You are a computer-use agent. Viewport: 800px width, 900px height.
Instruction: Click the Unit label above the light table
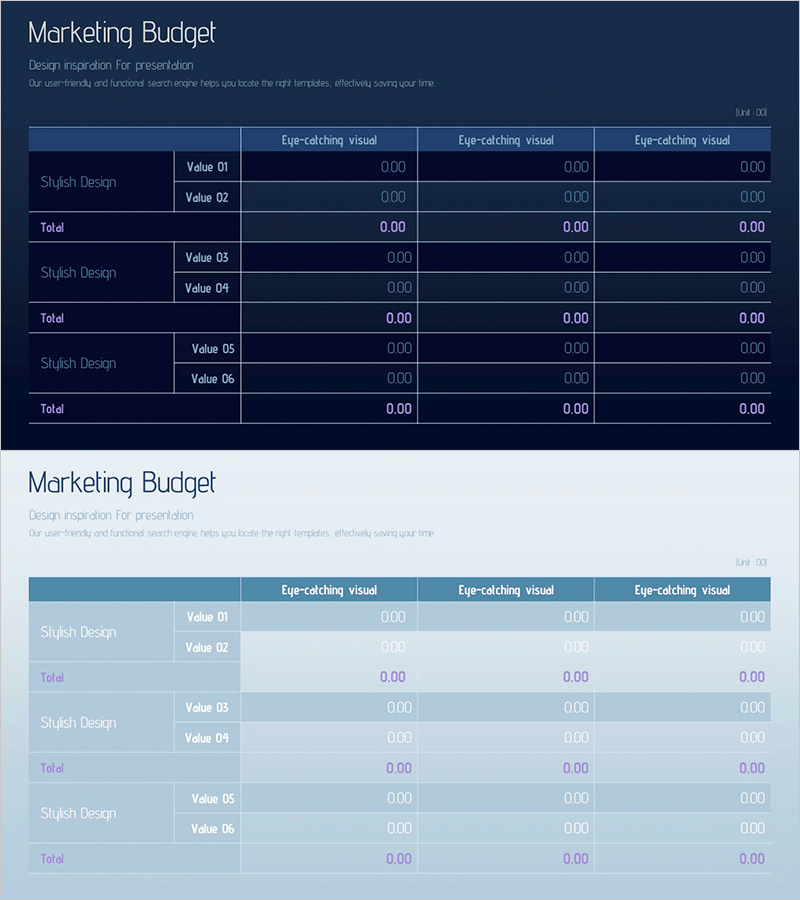pyautogui.click(x=752, y=562)
